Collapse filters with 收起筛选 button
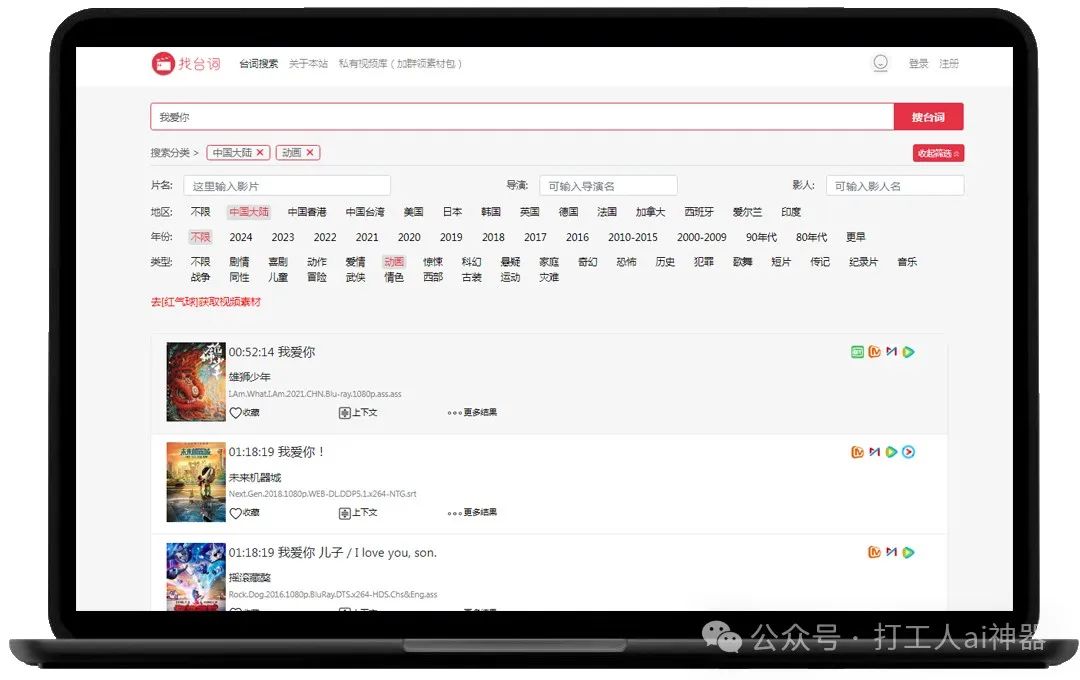 click(938, 152)
